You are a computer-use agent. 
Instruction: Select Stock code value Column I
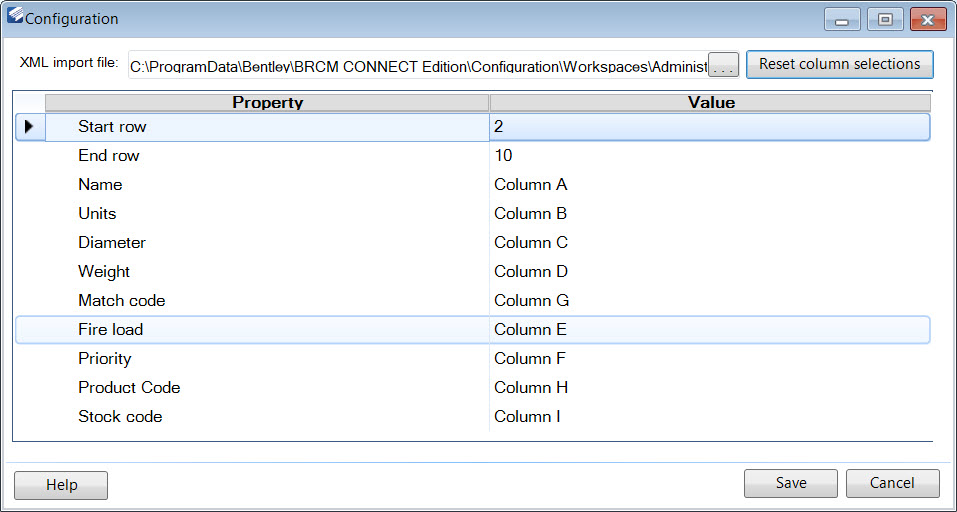coord(710,417)
